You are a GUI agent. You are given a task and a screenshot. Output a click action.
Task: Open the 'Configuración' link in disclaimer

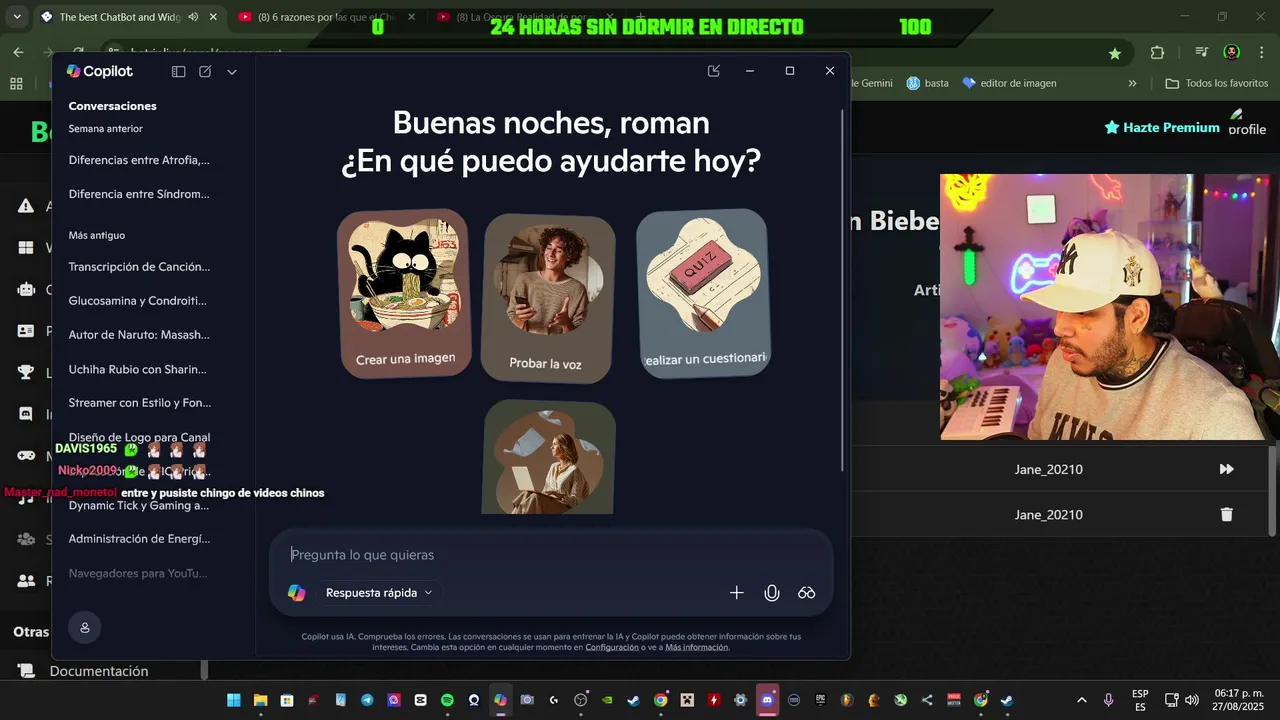(x=612, y=647)
